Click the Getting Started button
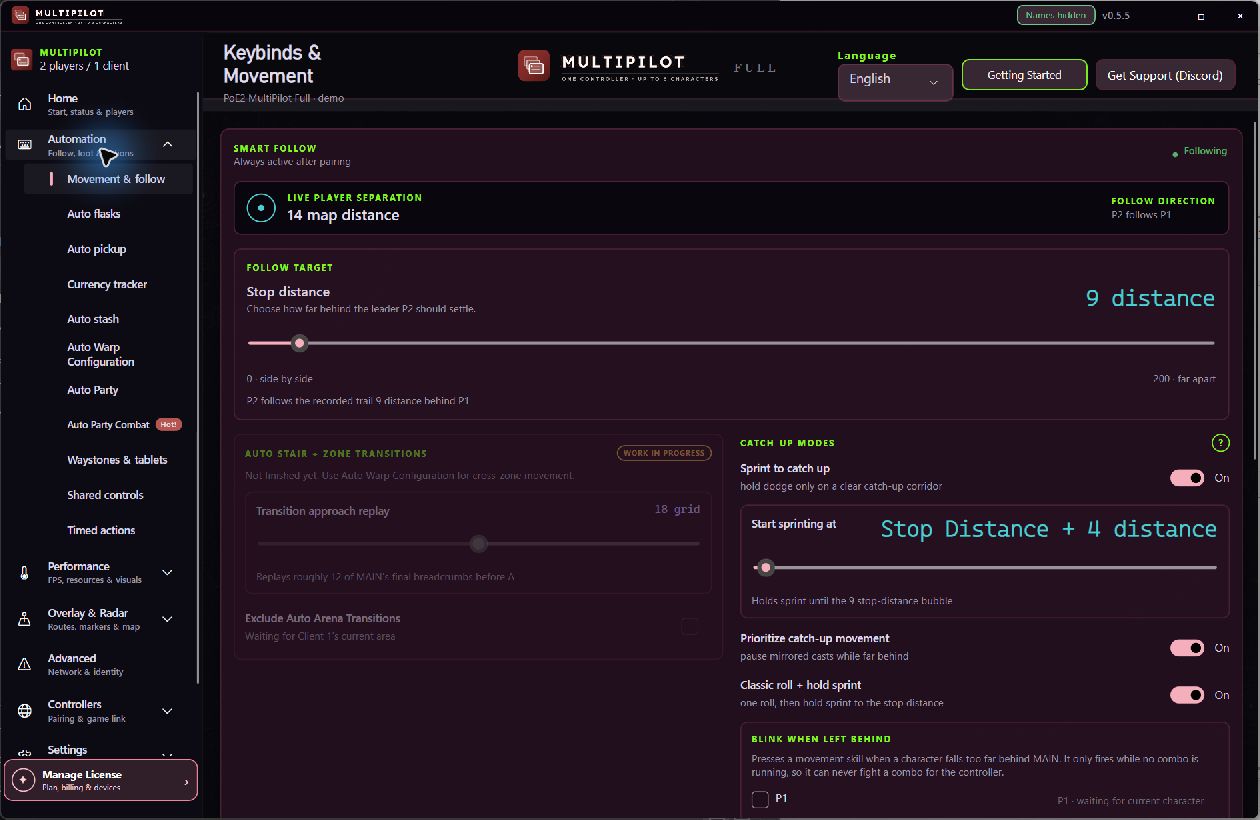1260x820 pixels. pyautogui.click(x=1024, y=75)
